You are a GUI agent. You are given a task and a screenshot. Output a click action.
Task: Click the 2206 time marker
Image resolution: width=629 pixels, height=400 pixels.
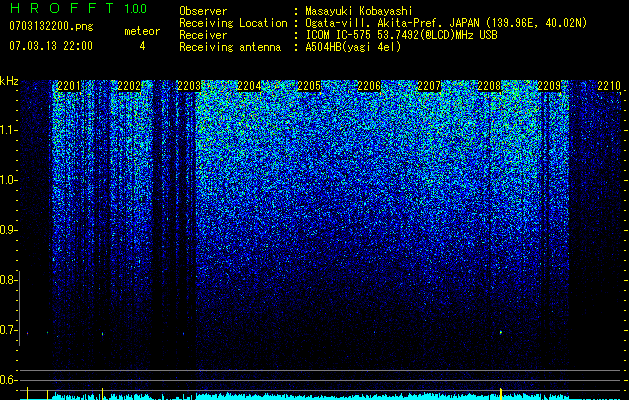[x=369, y=86]
